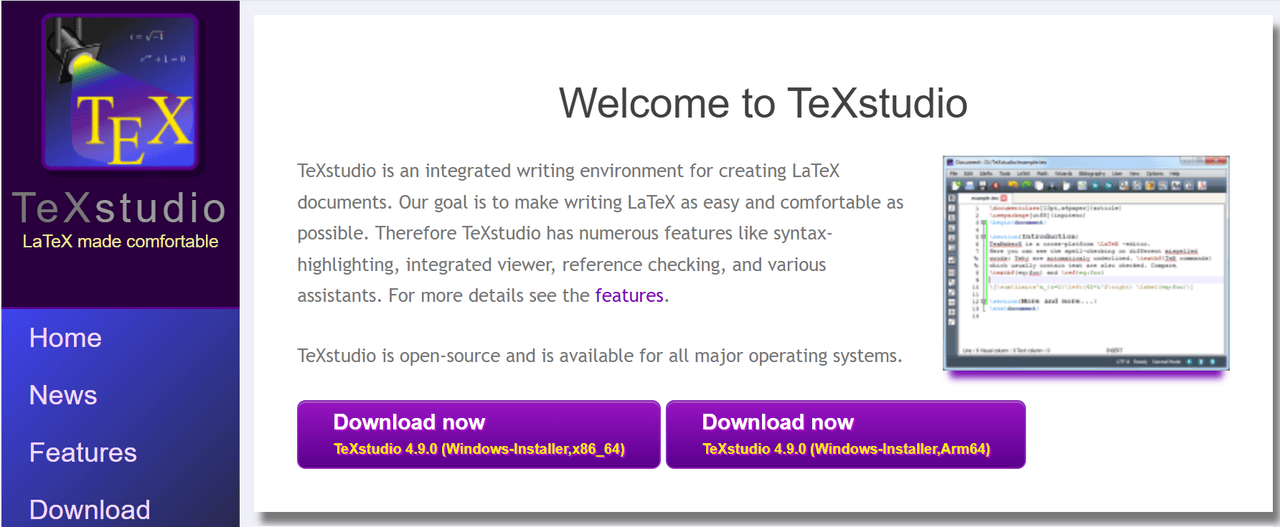Screen dimensions: 1280x527
Task: Click the 'TeXstudio' title text under logo
Action: click(x=119, y=208)
